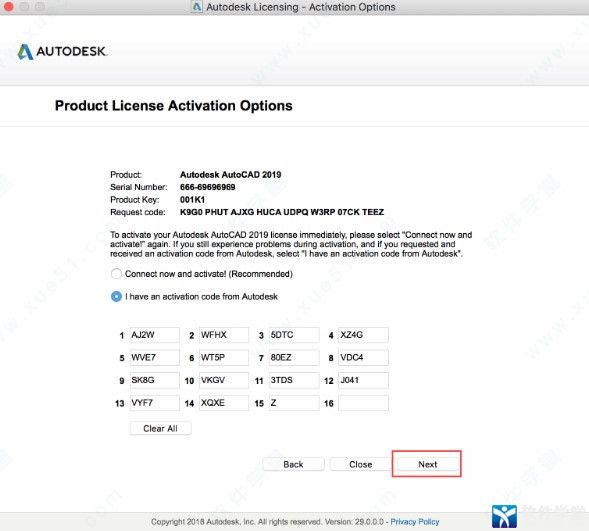The width and height of the screenshot is (589, 531).
Task: Click activation code field 3 containing 5DTC
Action: pos(294,335)
